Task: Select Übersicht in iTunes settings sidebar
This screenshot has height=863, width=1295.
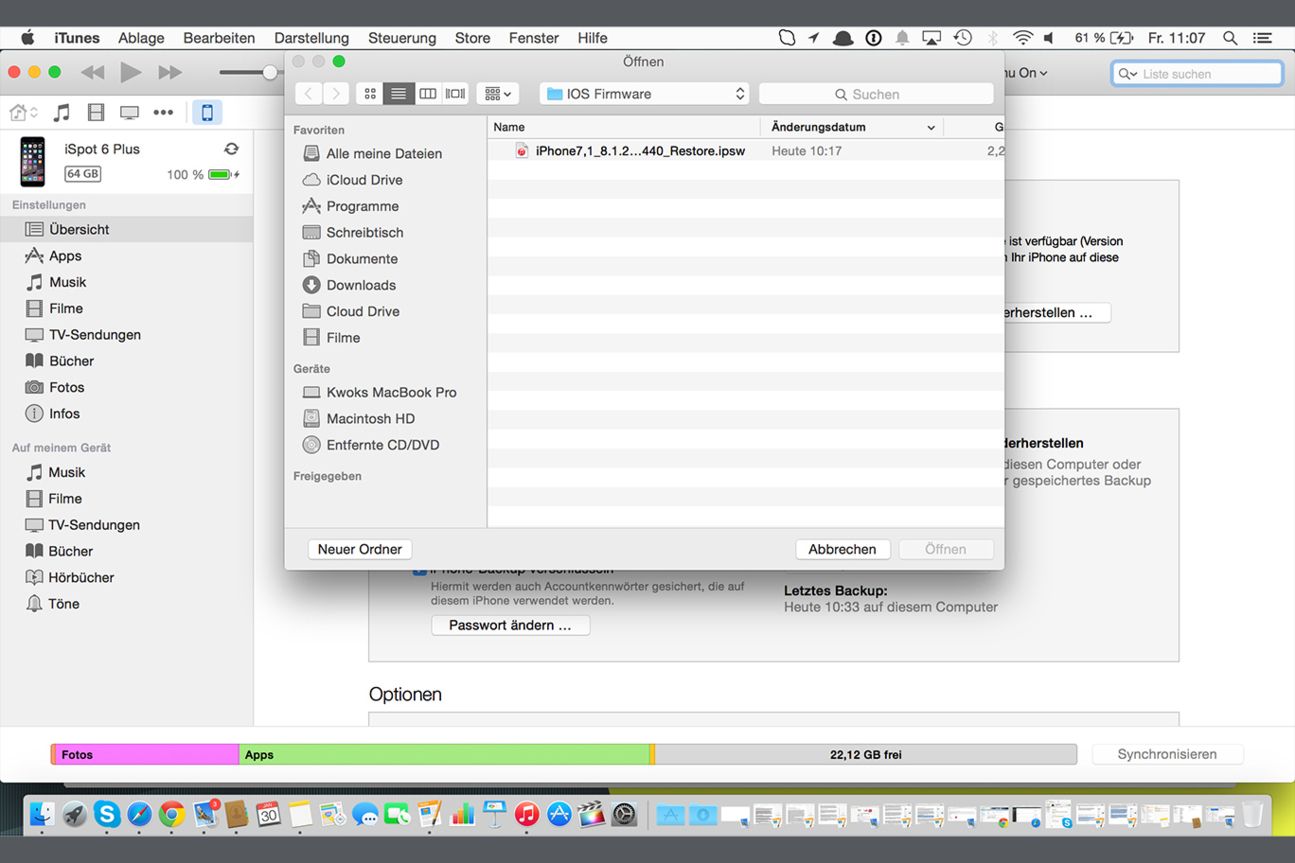Action: 126,229
